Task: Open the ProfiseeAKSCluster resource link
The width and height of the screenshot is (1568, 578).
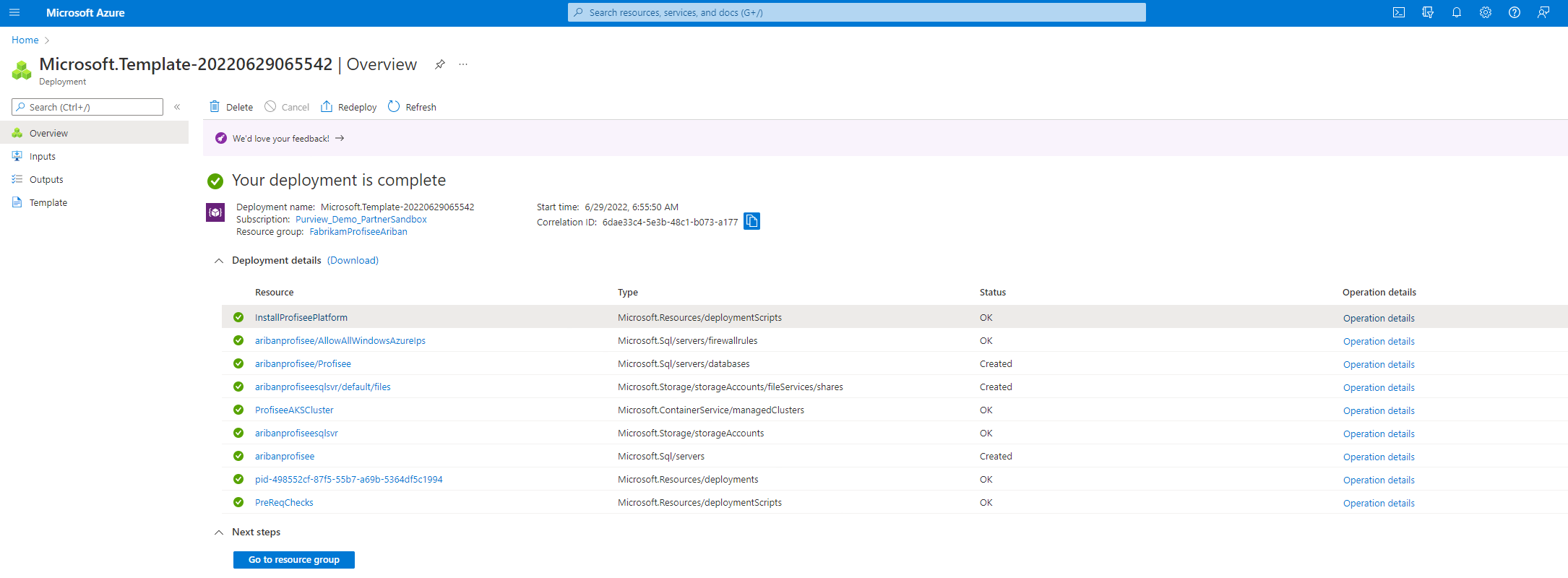Action: (294, 410)
